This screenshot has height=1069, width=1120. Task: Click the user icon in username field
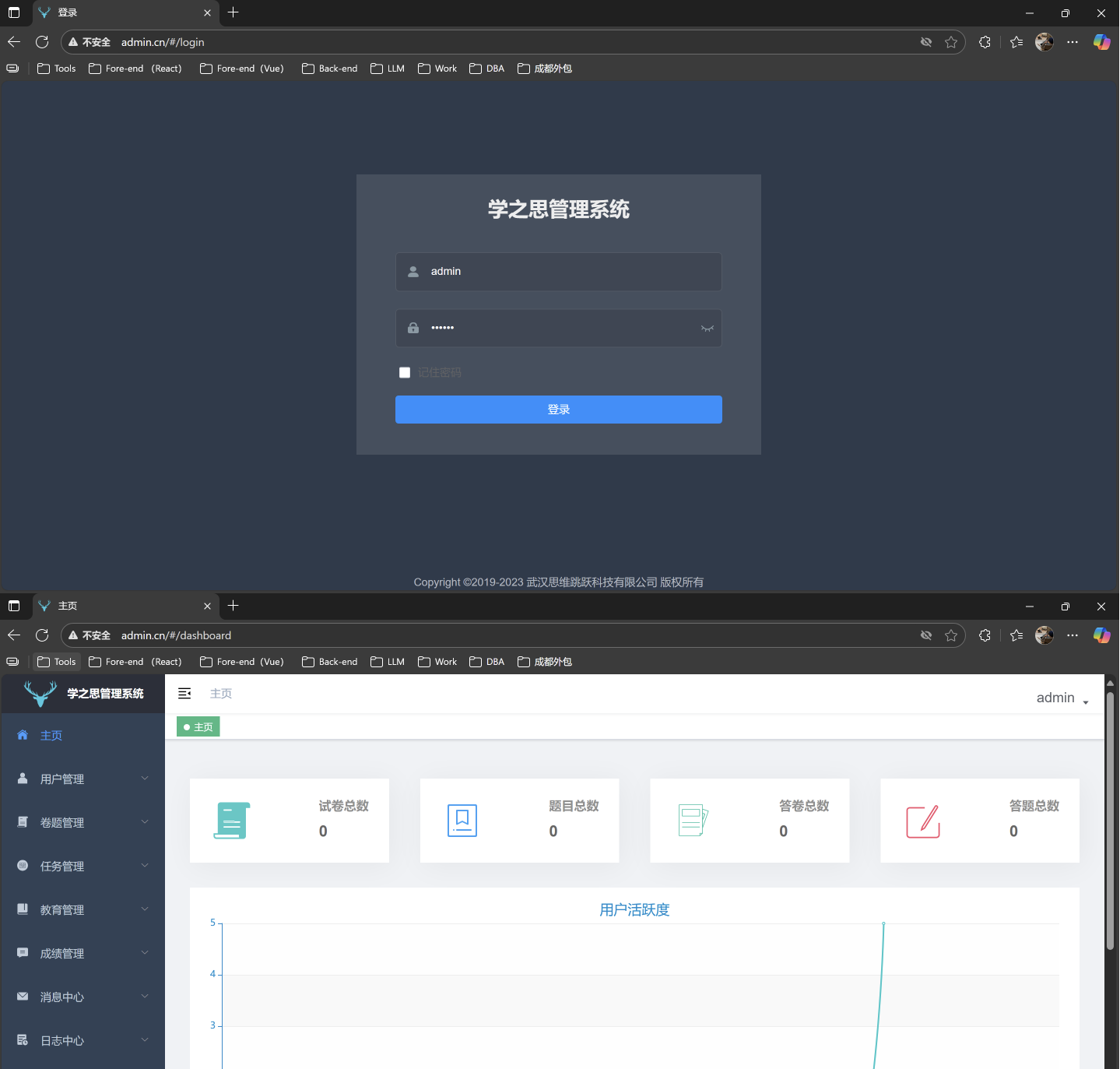[413, 272]
